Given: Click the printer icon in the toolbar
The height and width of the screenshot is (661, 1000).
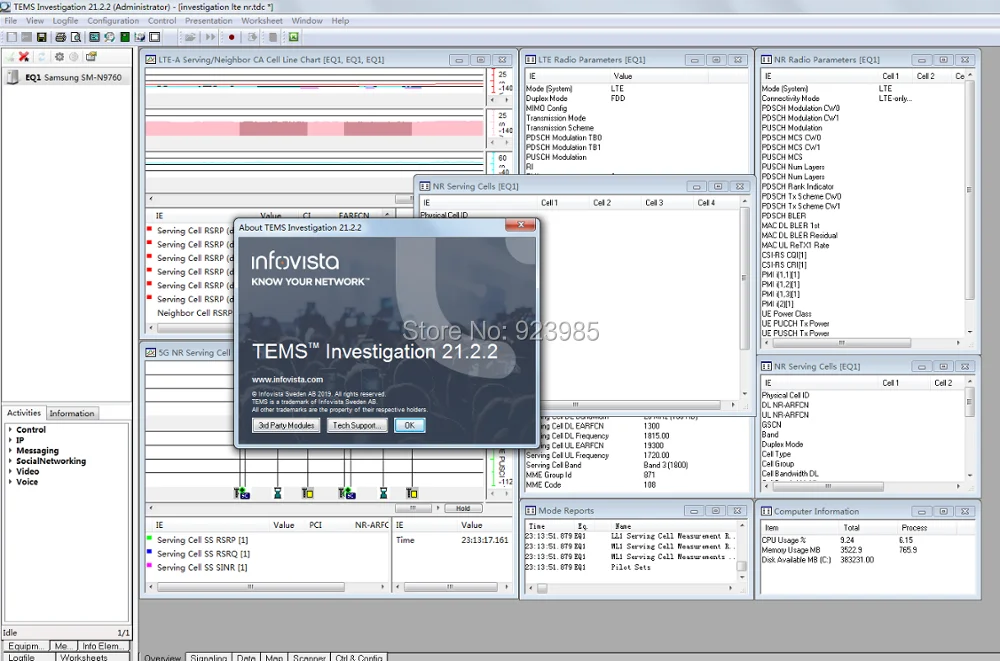Looking at the screenshot, I should click(x=61, y=37).
